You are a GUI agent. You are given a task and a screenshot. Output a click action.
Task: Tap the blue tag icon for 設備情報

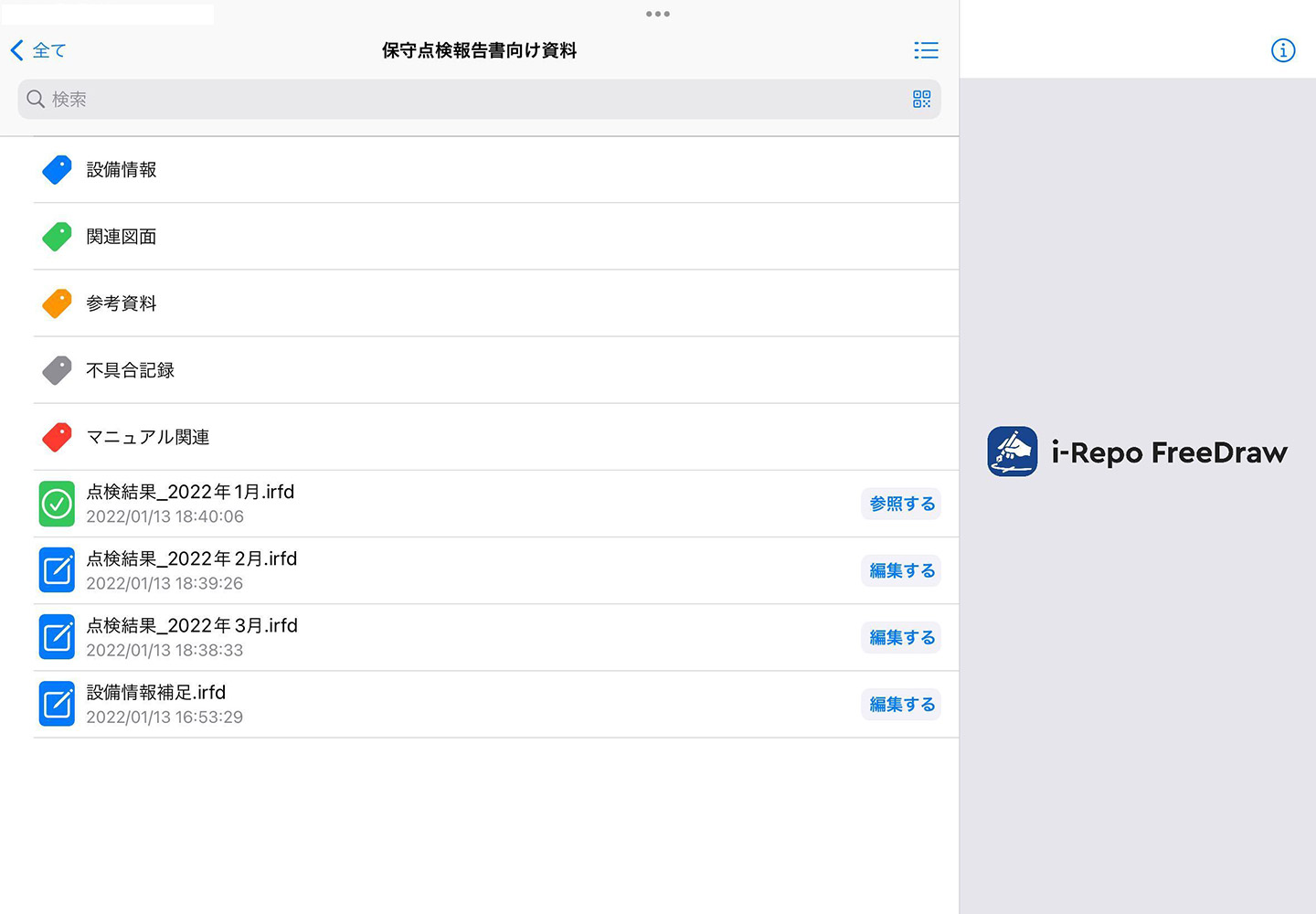[x=57, y=170]
